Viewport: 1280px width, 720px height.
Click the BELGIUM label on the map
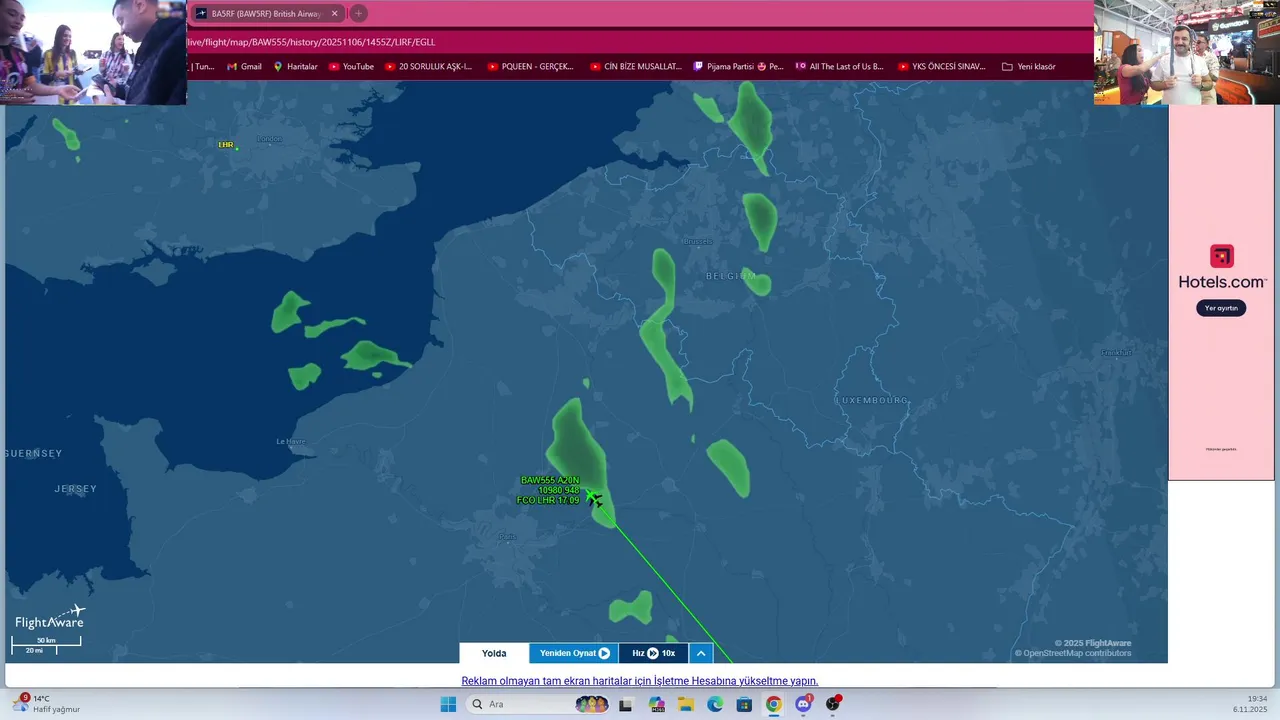[731, 276]
